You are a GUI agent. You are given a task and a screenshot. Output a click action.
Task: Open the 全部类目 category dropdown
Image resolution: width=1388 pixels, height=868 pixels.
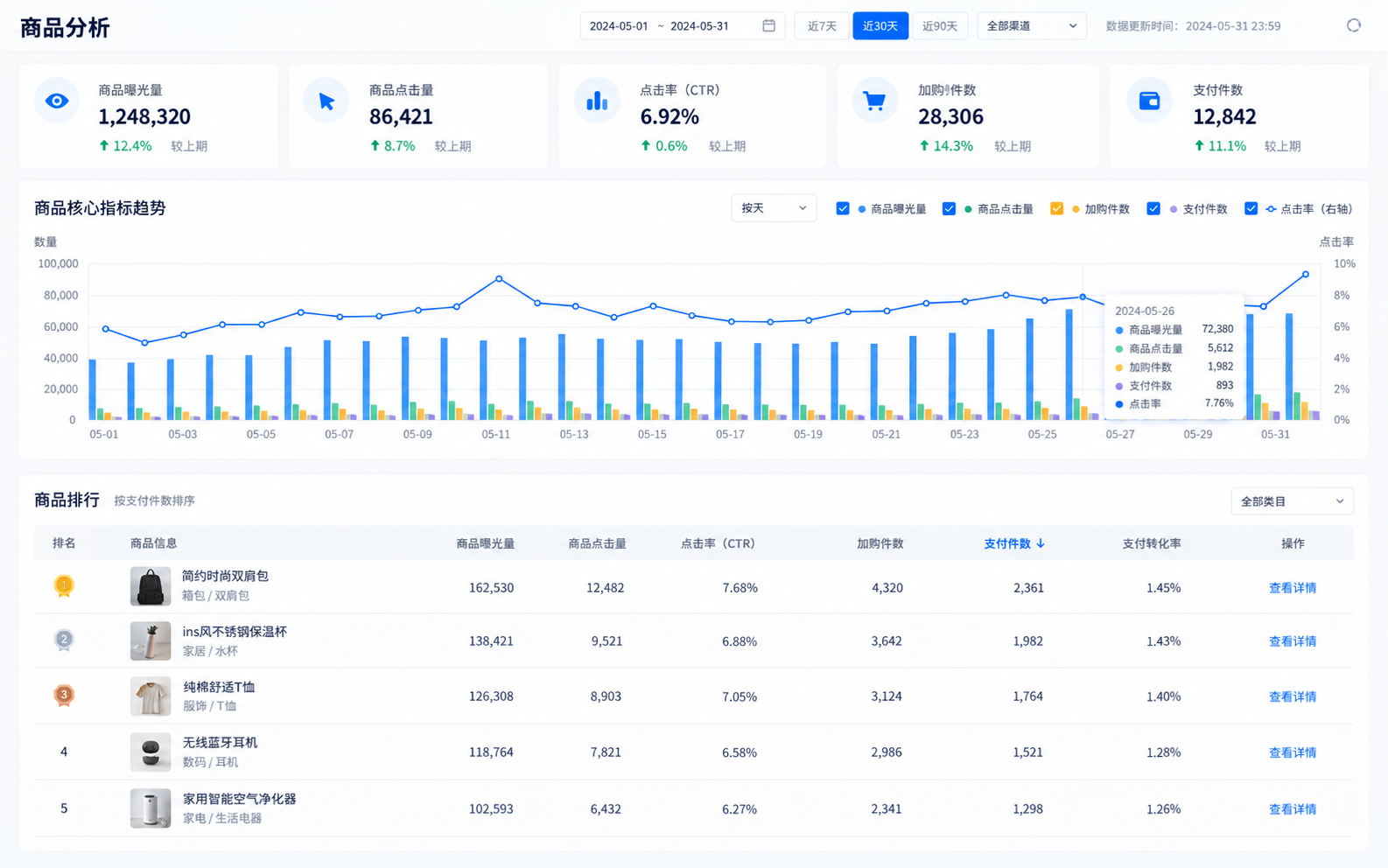[x=1292, y=501]
